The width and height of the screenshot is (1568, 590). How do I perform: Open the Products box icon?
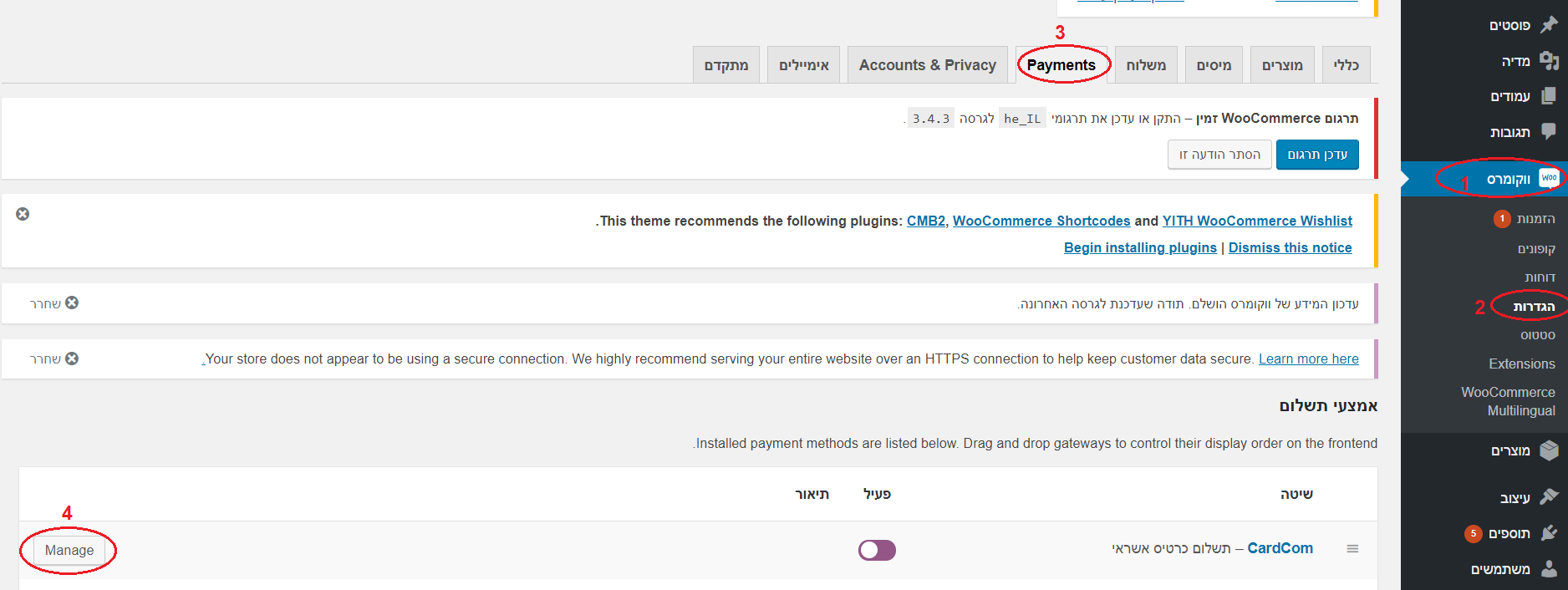(x=1549, y=450)
